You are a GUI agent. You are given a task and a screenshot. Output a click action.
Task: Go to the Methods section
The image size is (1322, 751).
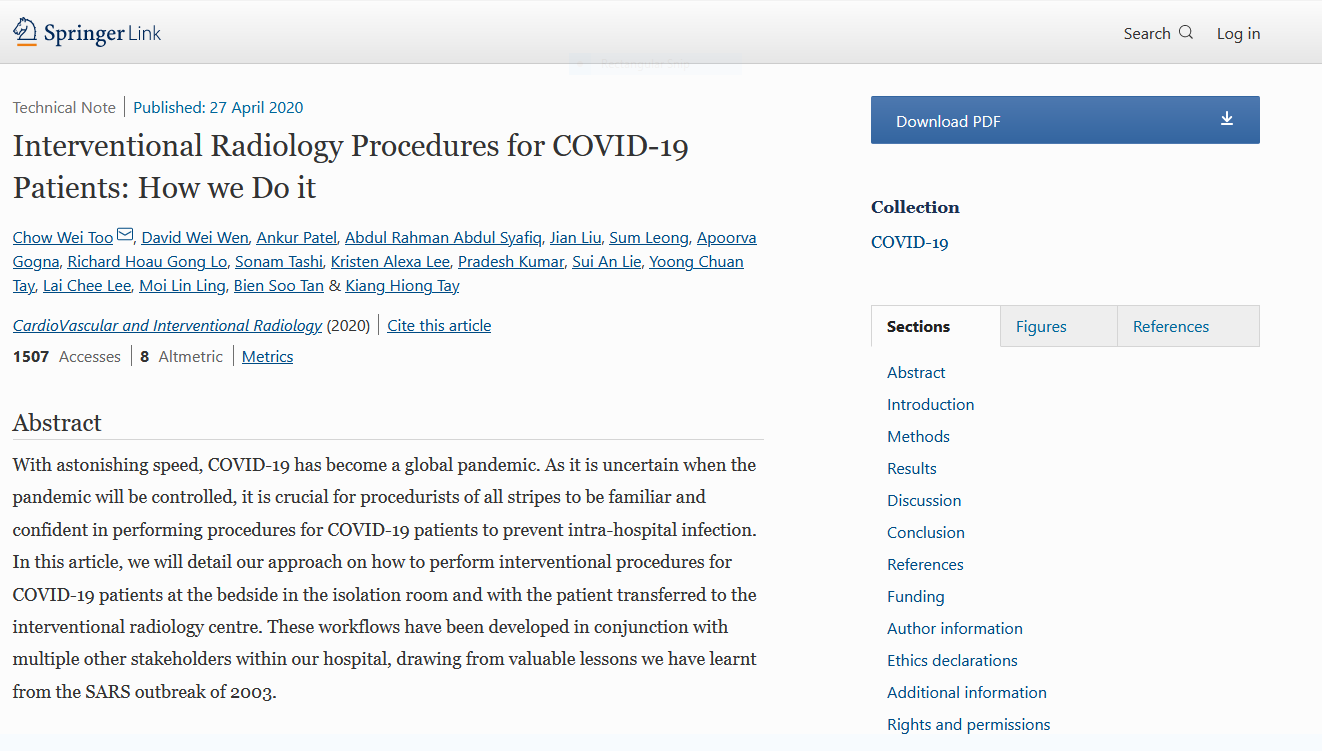coord(918,437)
